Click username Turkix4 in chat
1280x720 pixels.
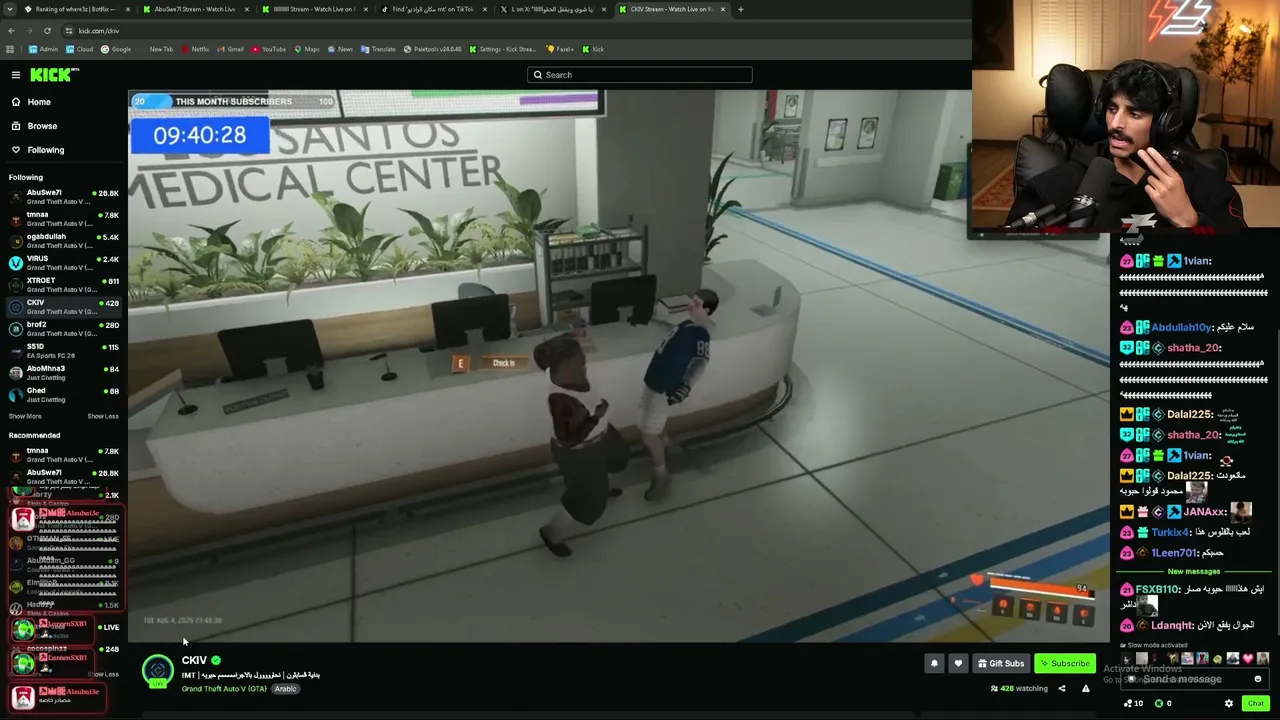point(1171,533)
